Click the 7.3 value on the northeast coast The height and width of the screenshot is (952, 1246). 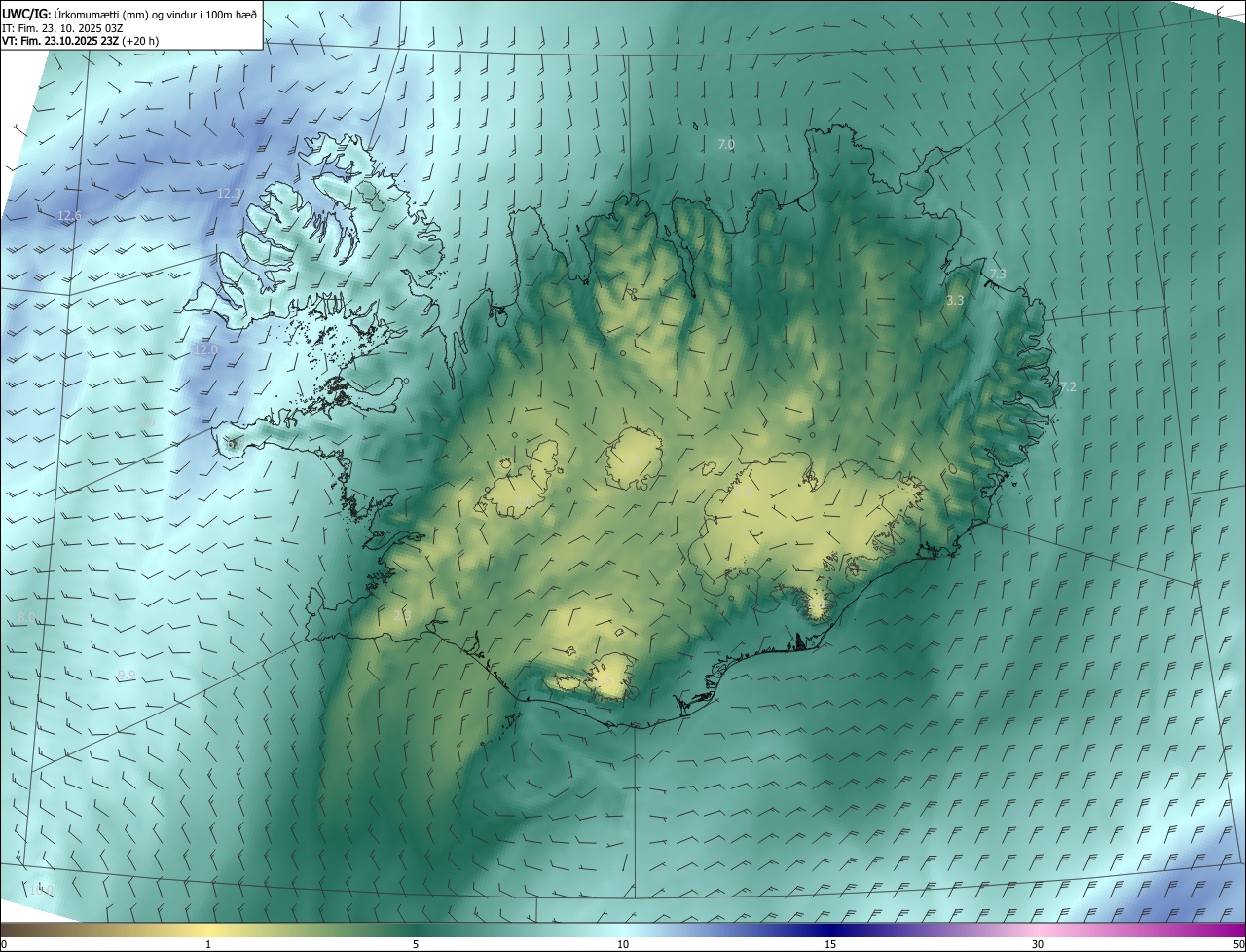(998, 274)
